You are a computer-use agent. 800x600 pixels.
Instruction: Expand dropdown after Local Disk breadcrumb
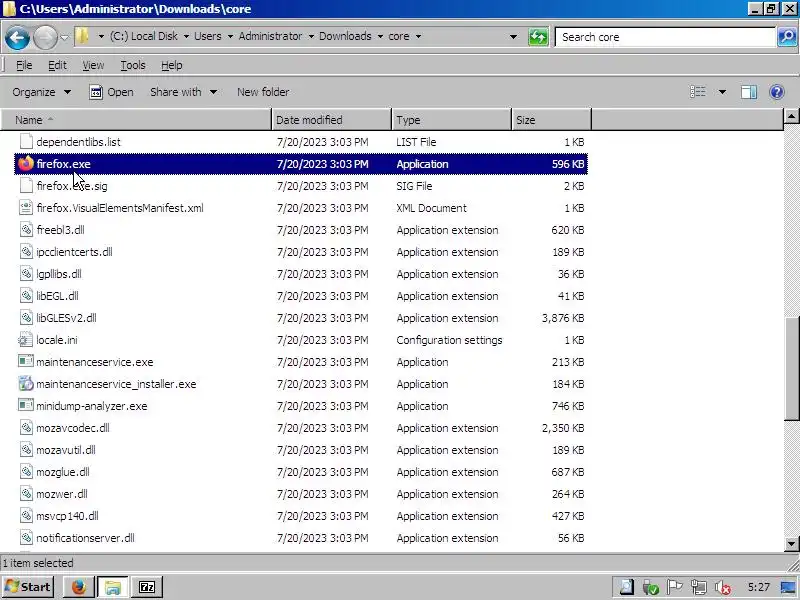[186, 37]
